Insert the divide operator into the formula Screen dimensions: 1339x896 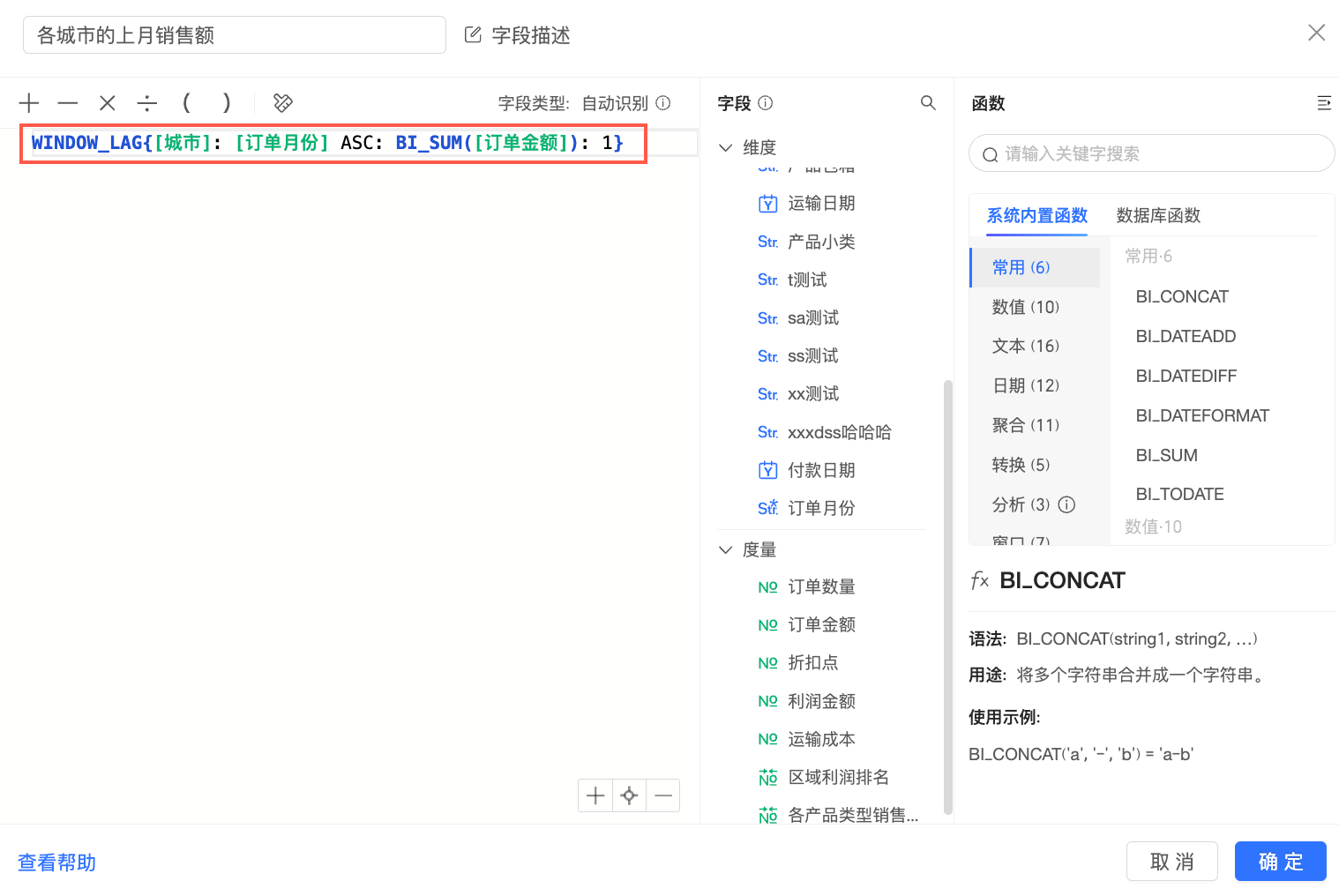pyautogui.click(x=147, y=103)
